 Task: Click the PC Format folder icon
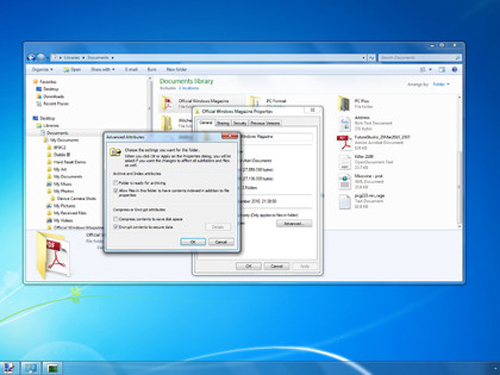pyautogui.click(x=256, y=103)
